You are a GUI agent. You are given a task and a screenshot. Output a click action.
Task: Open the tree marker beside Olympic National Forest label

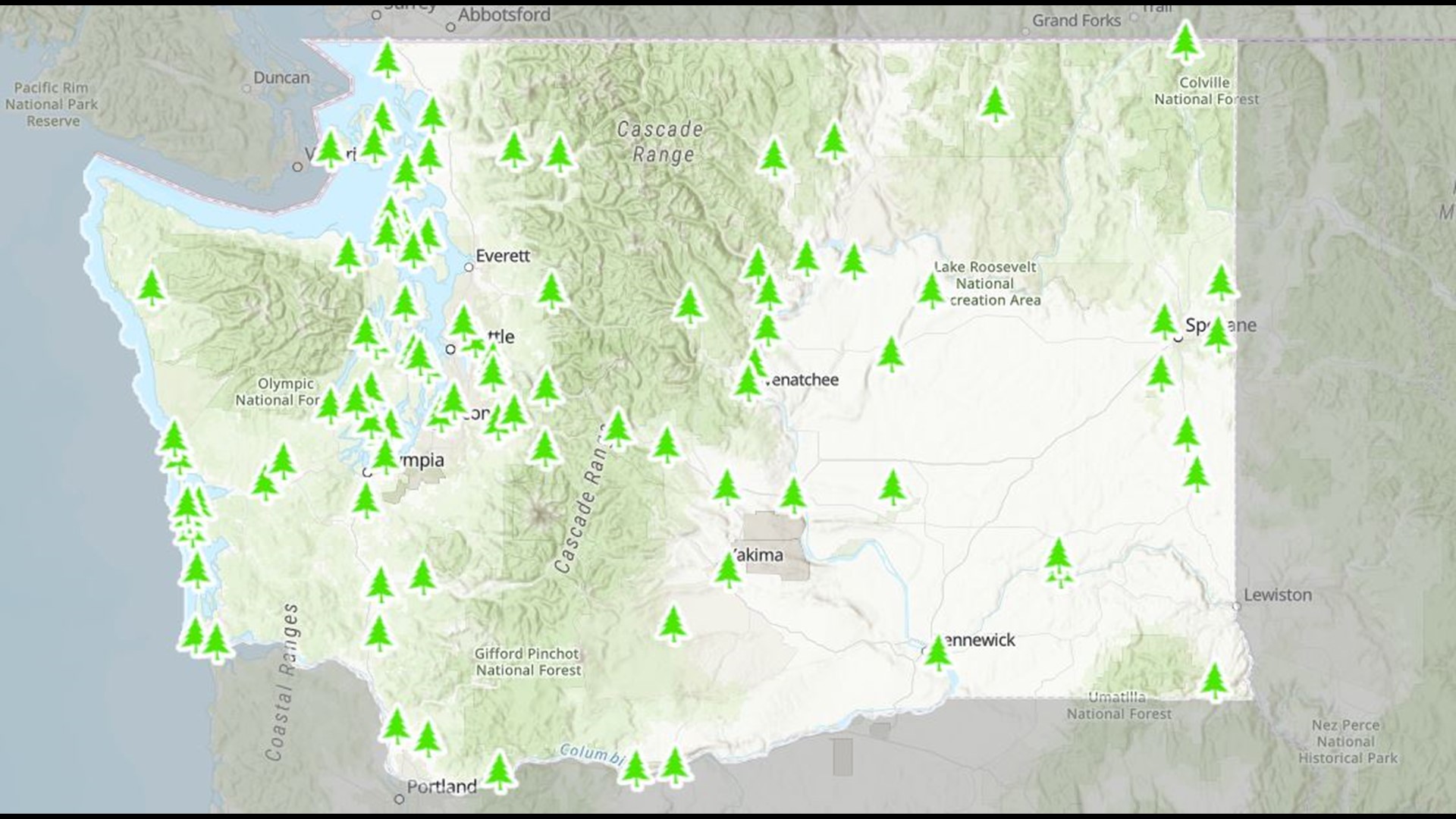pos(329,406)
